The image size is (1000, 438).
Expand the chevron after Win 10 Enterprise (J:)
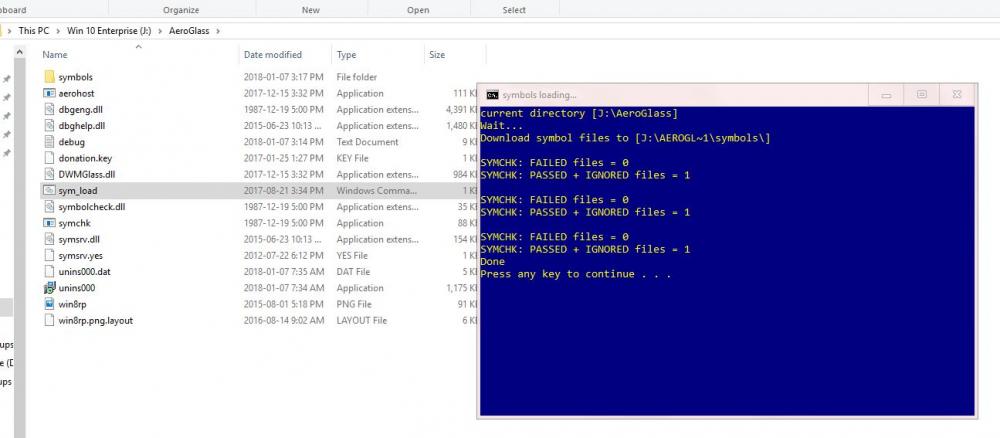click(x=159, y=30)
